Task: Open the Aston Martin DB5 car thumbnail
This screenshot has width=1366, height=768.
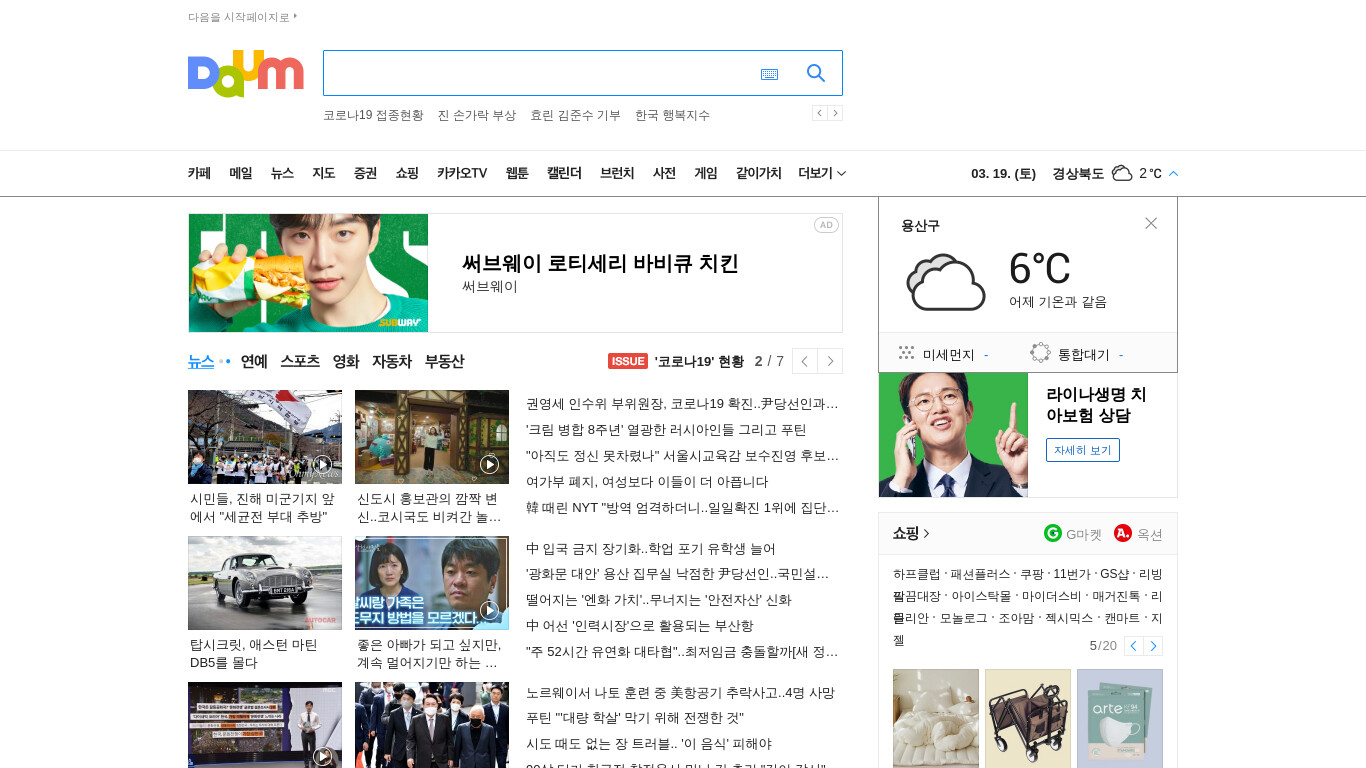Action: pos(265,583)
